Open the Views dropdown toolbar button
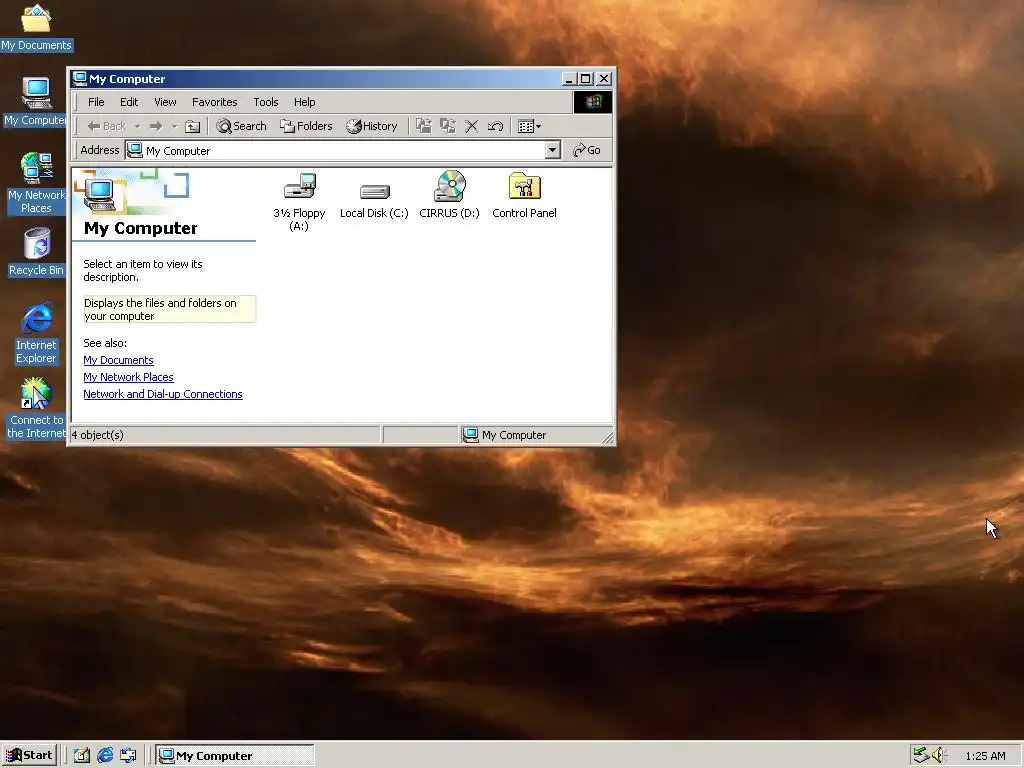The image size is (1024, 768). [x=529, y=126]
